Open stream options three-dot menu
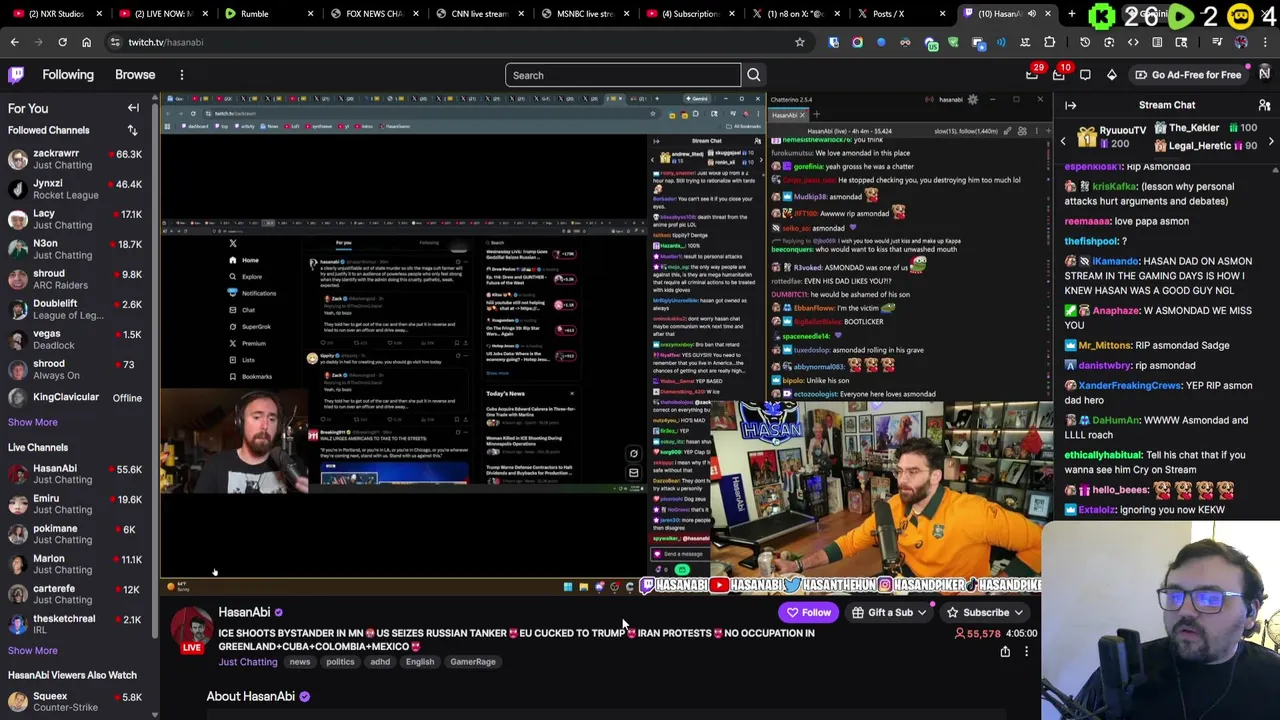The height and width of the screenshot is (720, 1280). tap(1026, 652)
